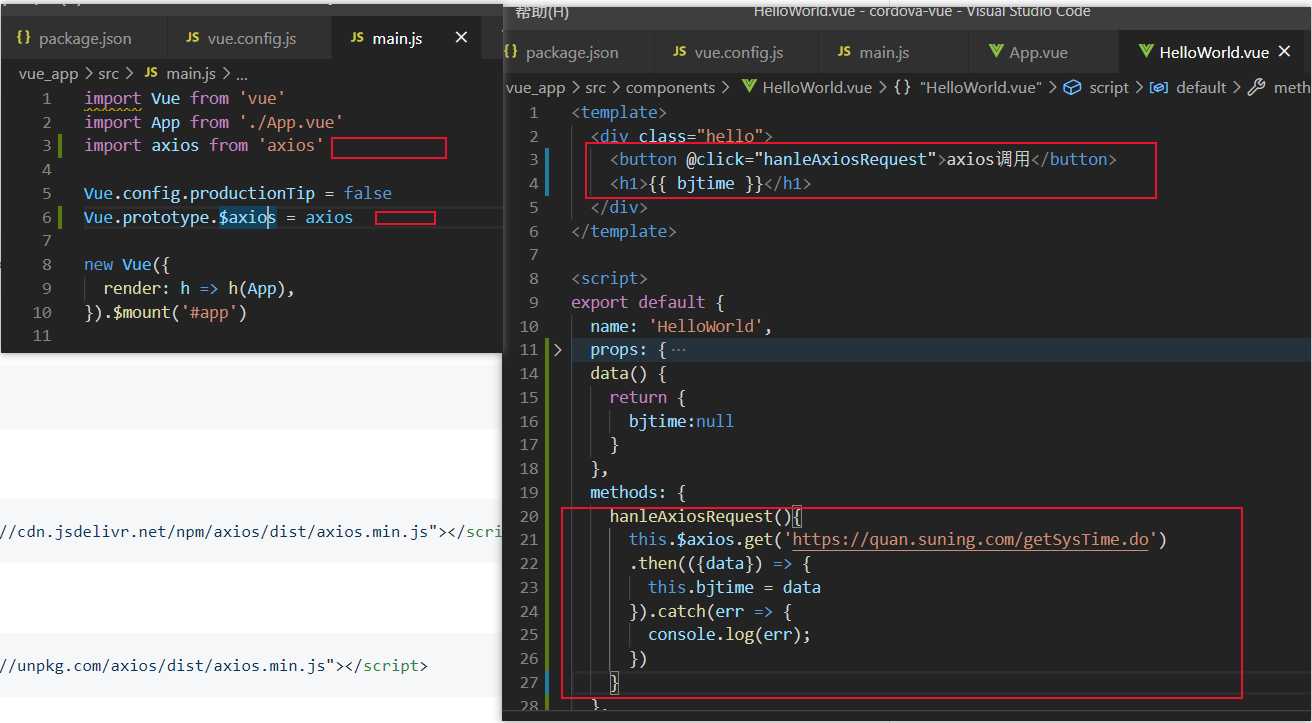Click line number 14 in HelloWorld.vue editor
This screenshot has width=1312, height=723.
529,374
